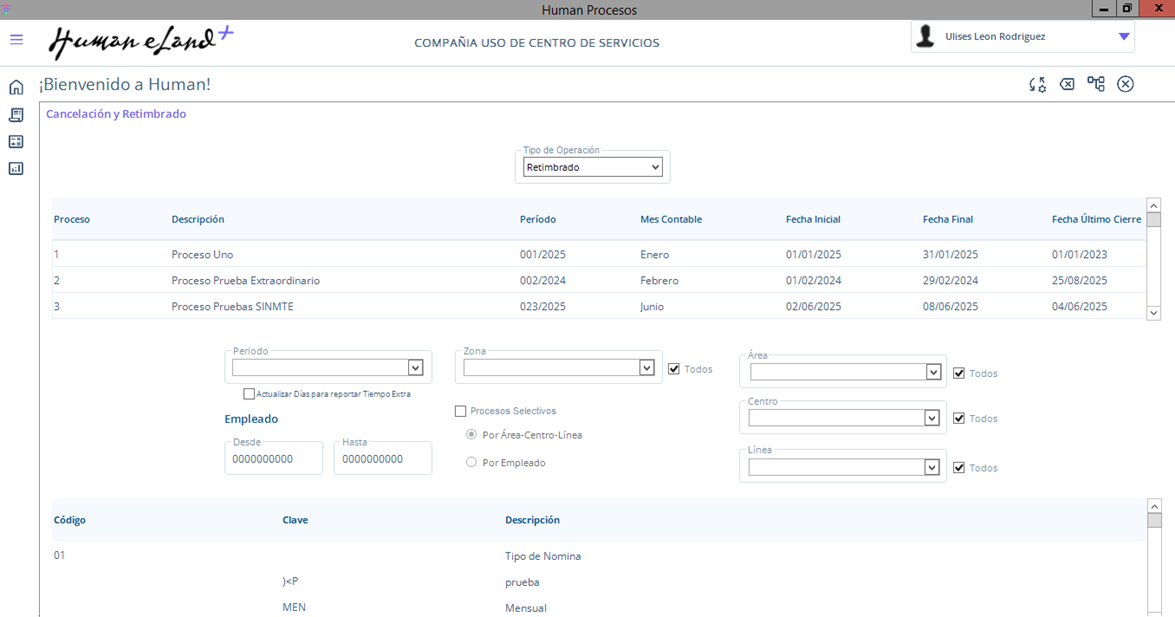Open the Ulises Leon Rodriguez user menu
Viewport: 1175px width, 617px height.
(x=1124, y=37)
